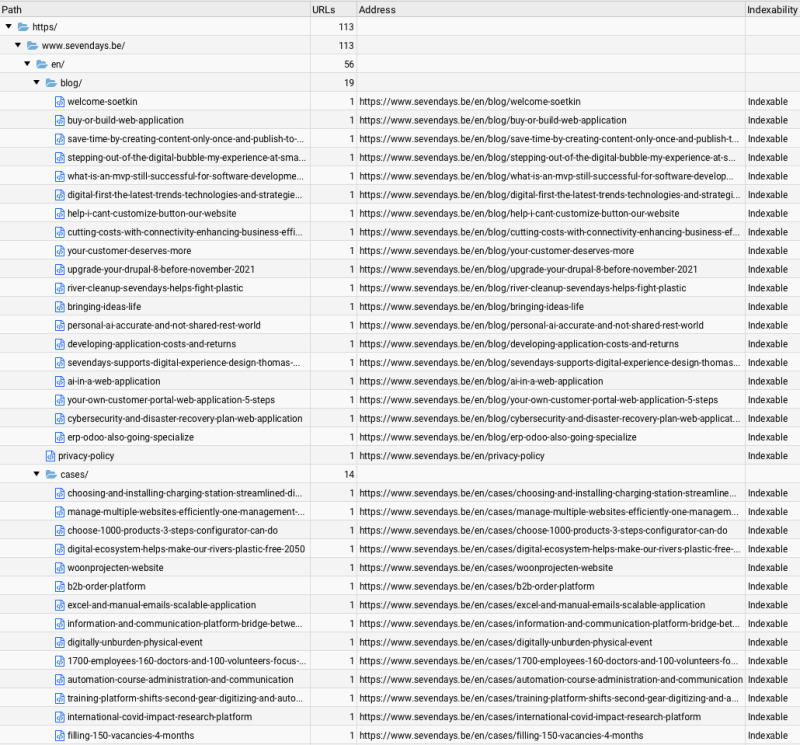Collapse the cases/ folder arrow
800x745 pixels.
click(37, 474)
